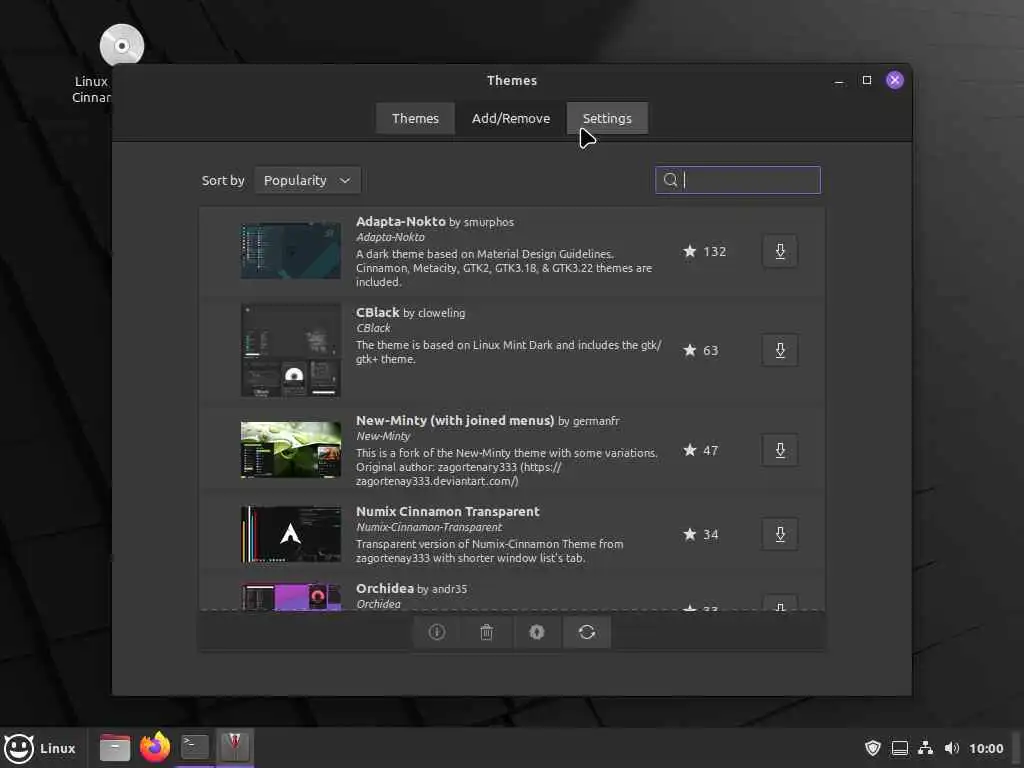Viewport: 1024px width, 768px height.
Task: Switch to the Add/Remove tab
Action: (511, 118)
